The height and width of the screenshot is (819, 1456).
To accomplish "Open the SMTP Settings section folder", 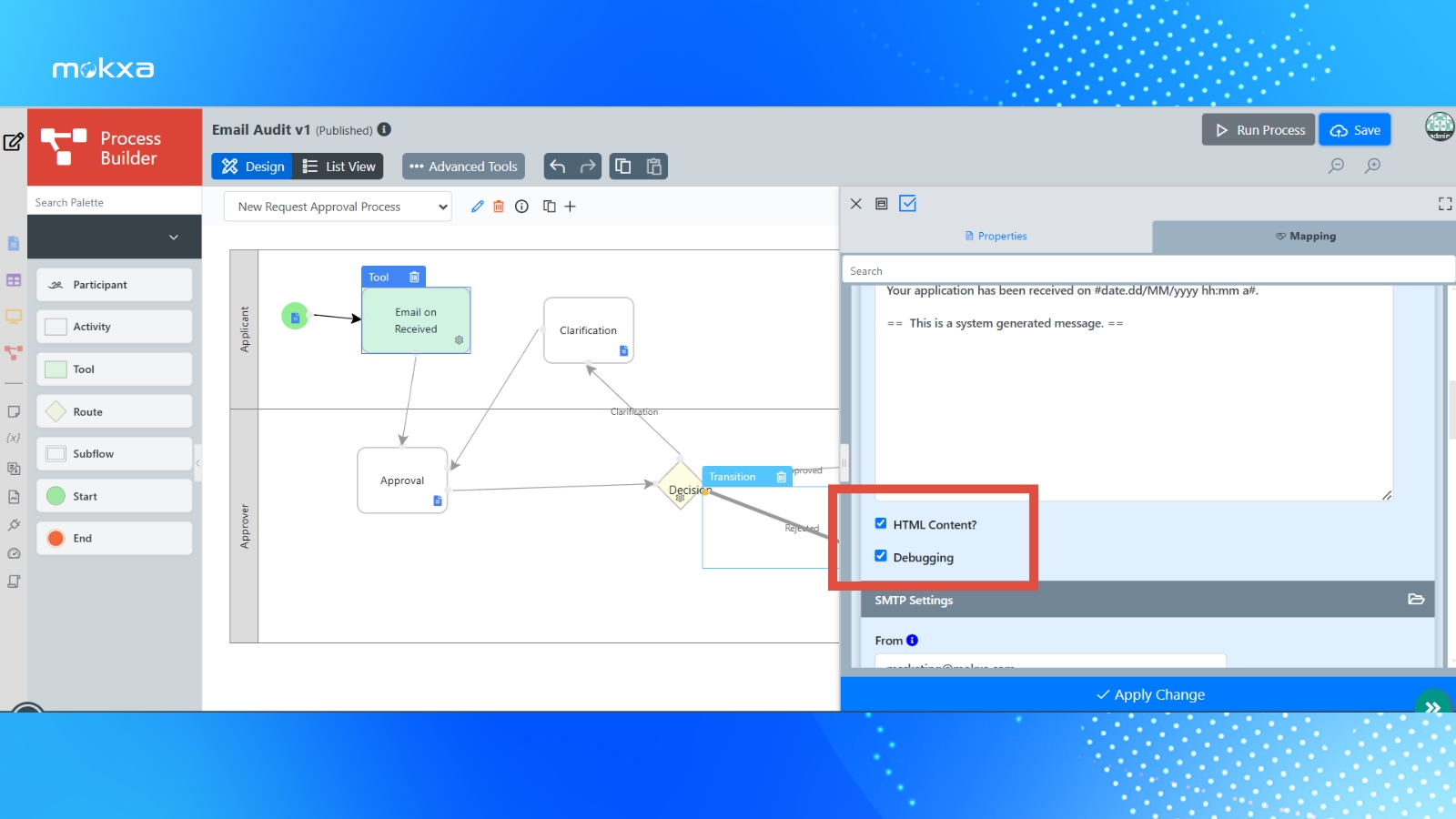I will [1415, 599].
